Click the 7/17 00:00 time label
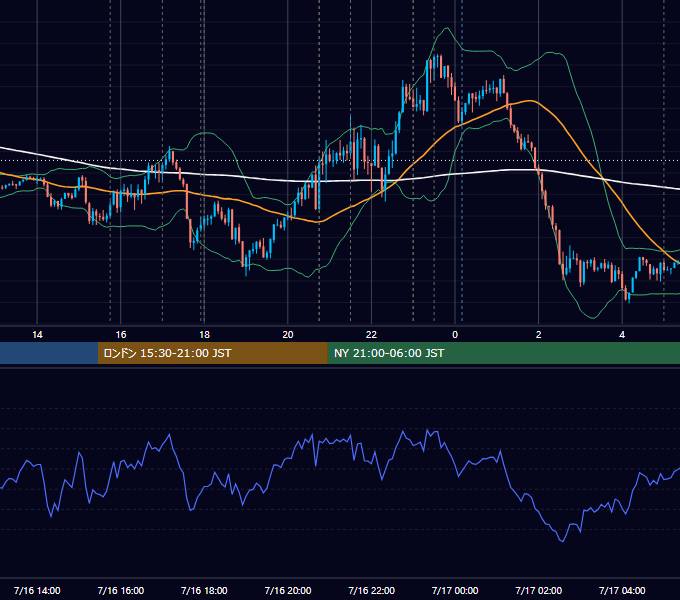This screenshot has height=600, width=680. [x=455, y=590]
